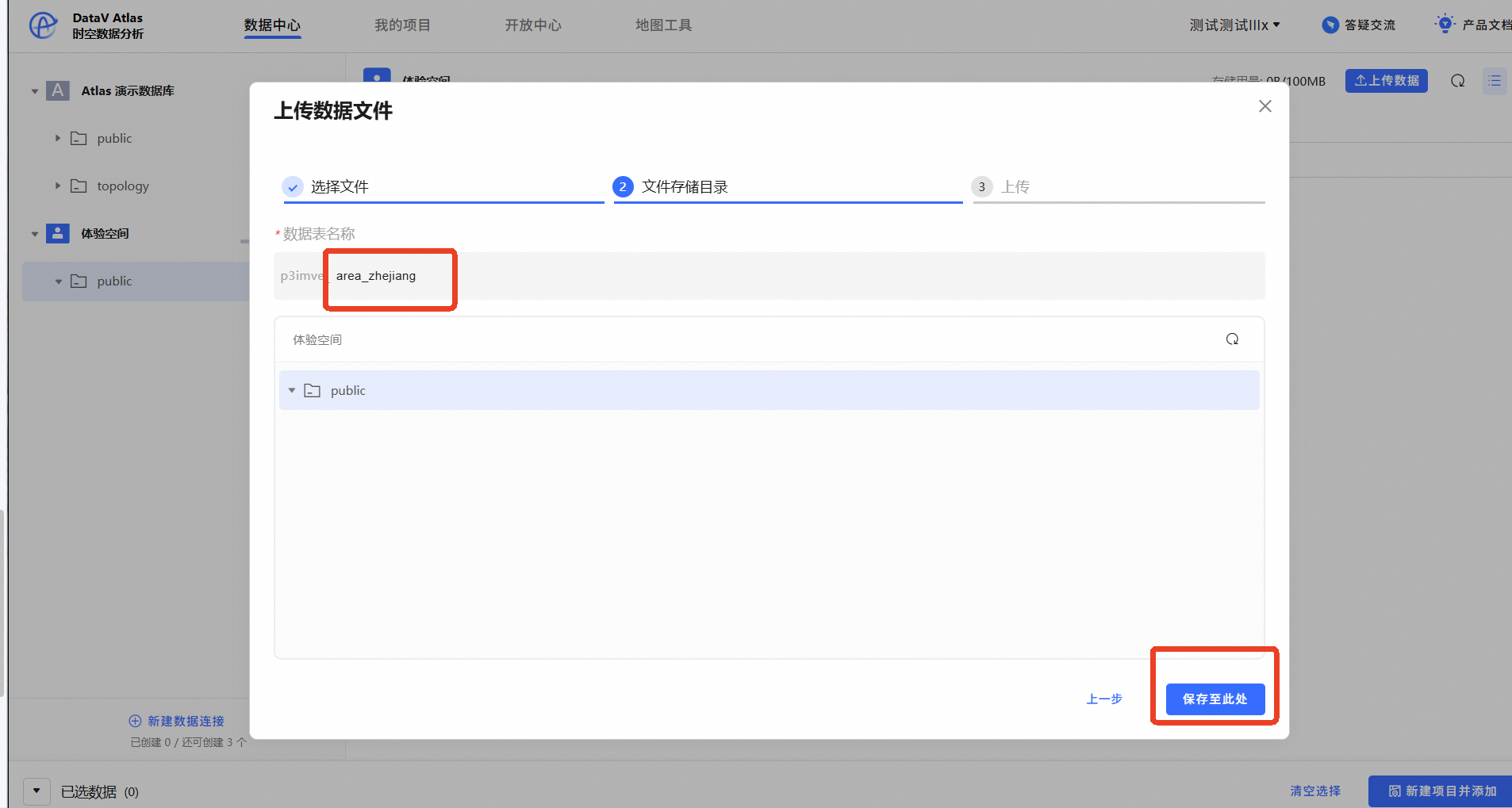Expand the topology folder arrow
Screen dimensions: 1512x808
[58, 186]
